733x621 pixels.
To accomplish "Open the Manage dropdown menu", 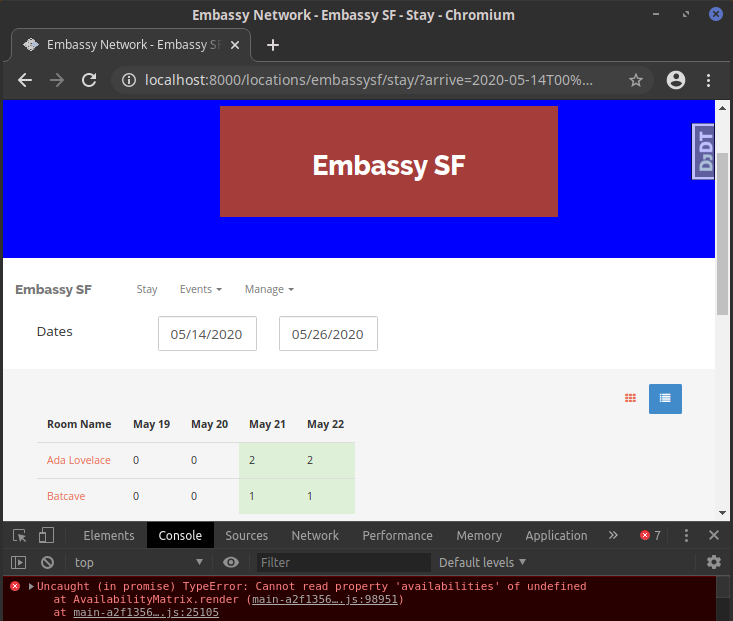I will (x=269, y=289).
